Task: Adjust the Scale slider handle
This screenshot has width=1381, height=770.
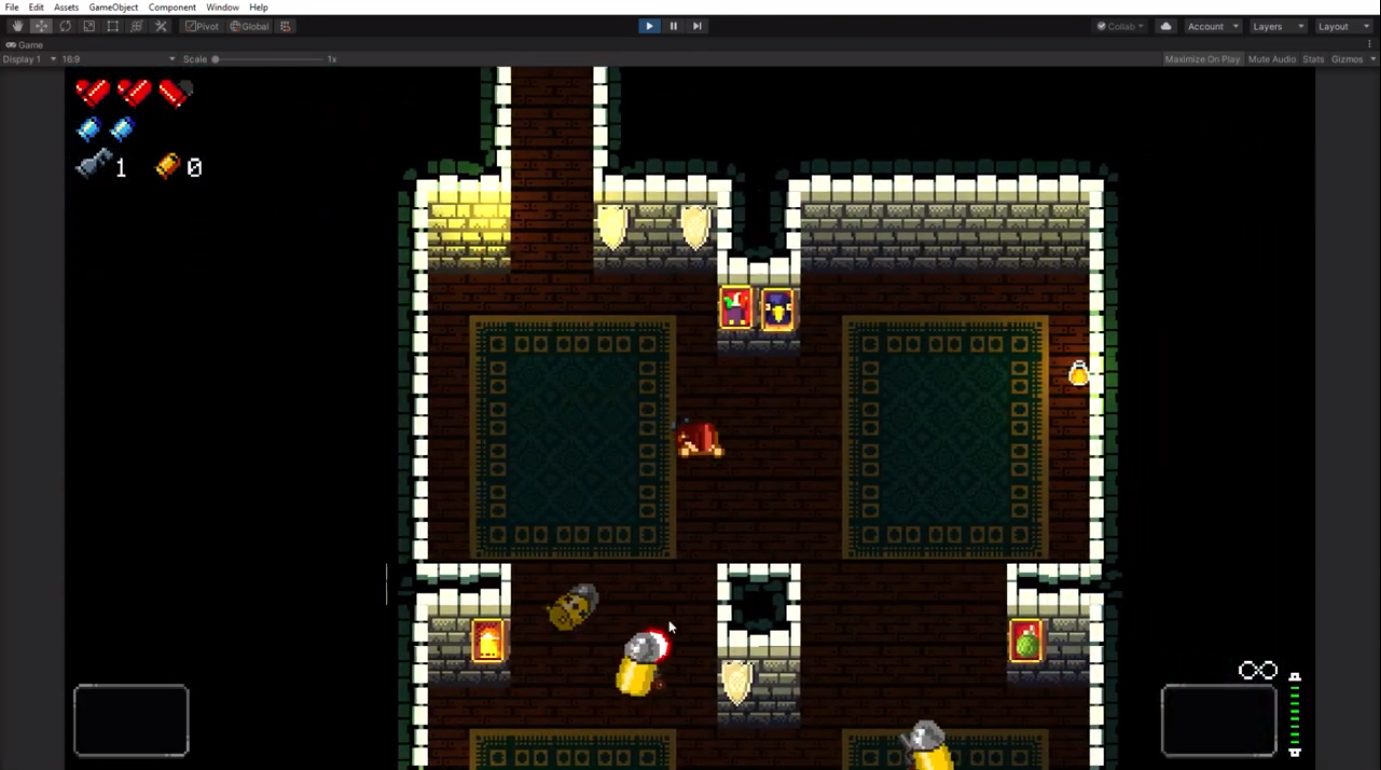Action: point(215,59)
